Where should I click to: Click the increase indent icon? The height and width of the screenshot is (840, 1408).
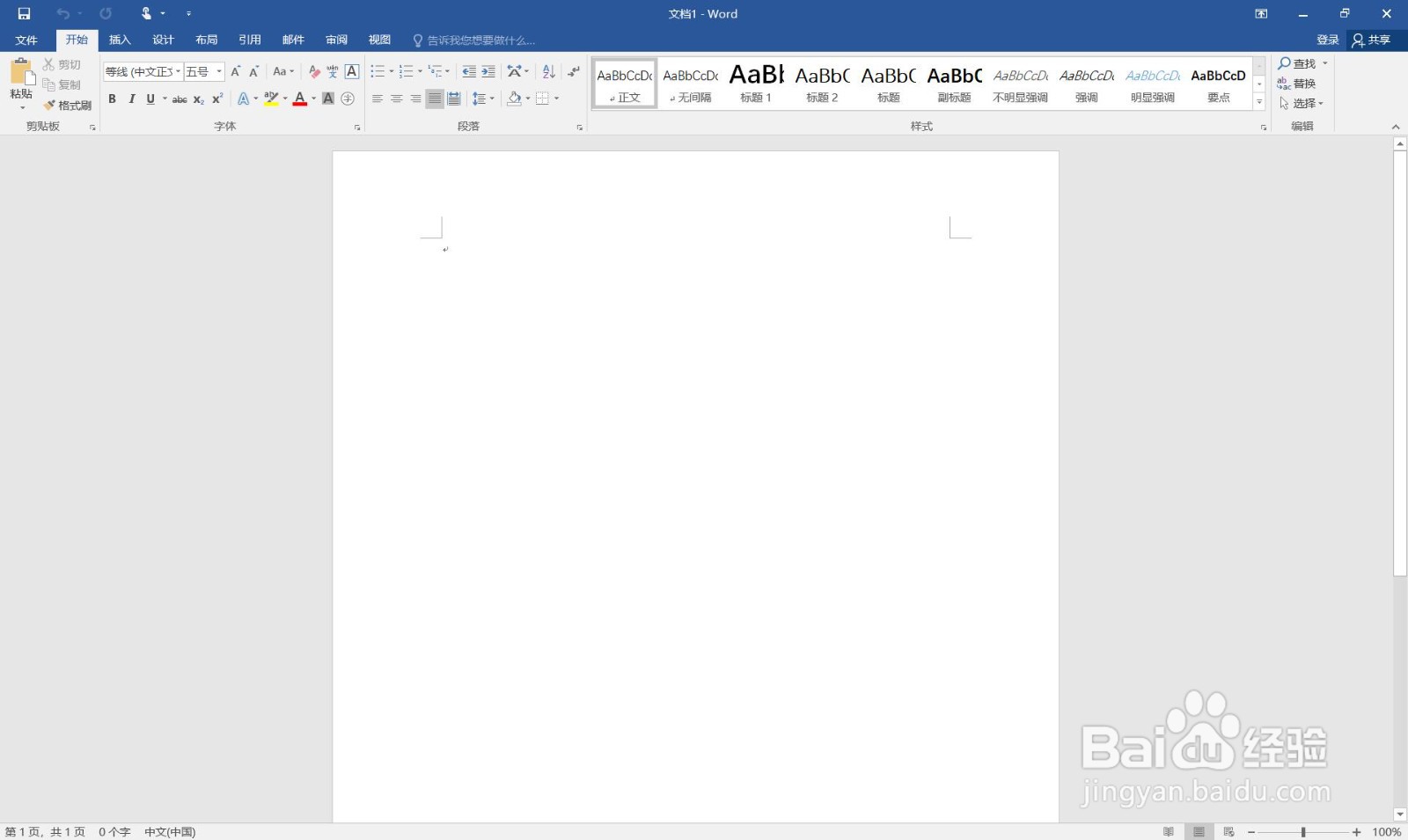(x=488, y=71)
